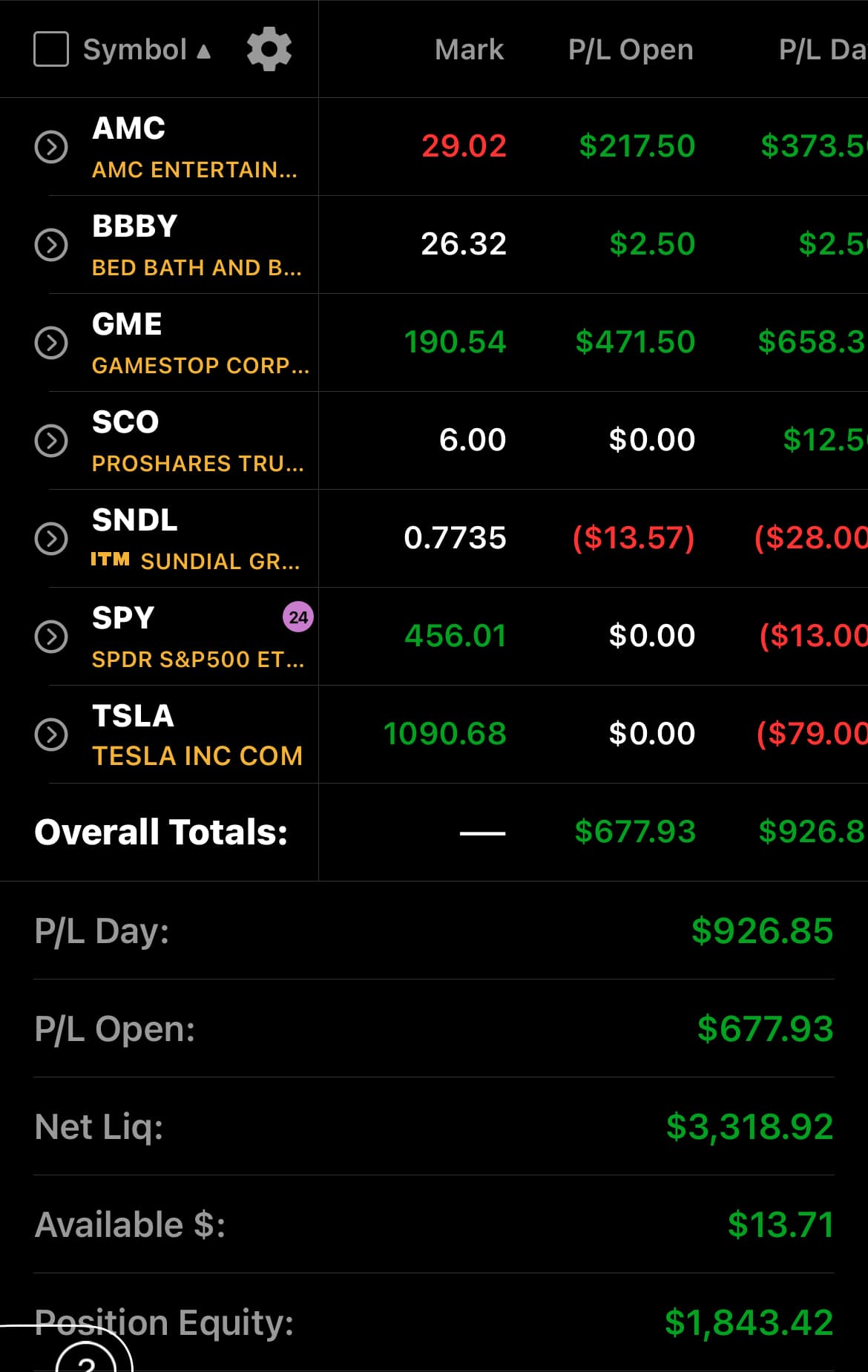Select the P/L Day column header
This screenshot has width=868, height=1372.
(823, 50)
